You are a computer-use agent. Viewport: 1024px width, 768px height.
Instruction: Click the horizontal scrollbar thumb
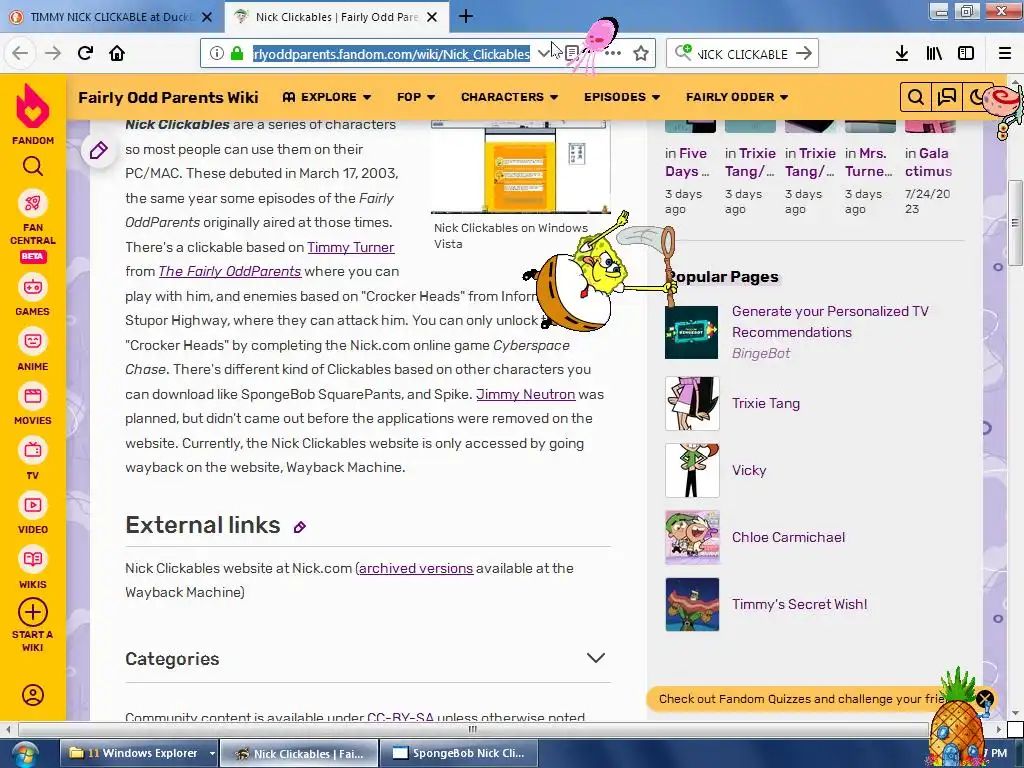[x=473, y=729]
